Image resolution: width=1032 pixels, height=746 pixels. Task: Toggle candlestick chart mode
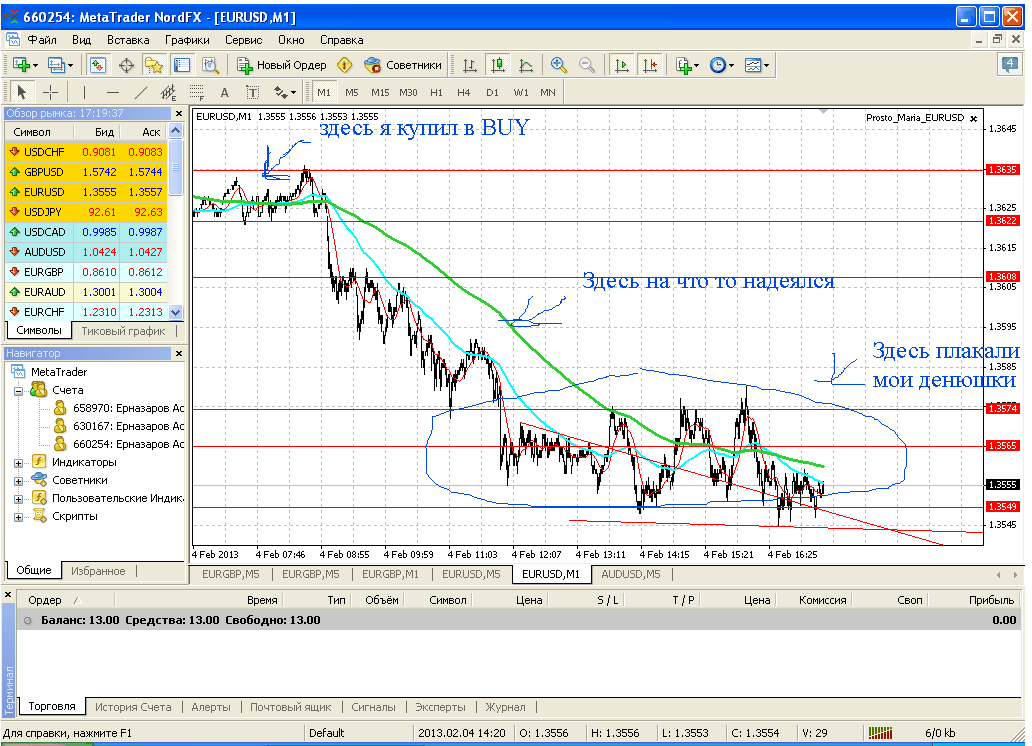tap(497, 65)
